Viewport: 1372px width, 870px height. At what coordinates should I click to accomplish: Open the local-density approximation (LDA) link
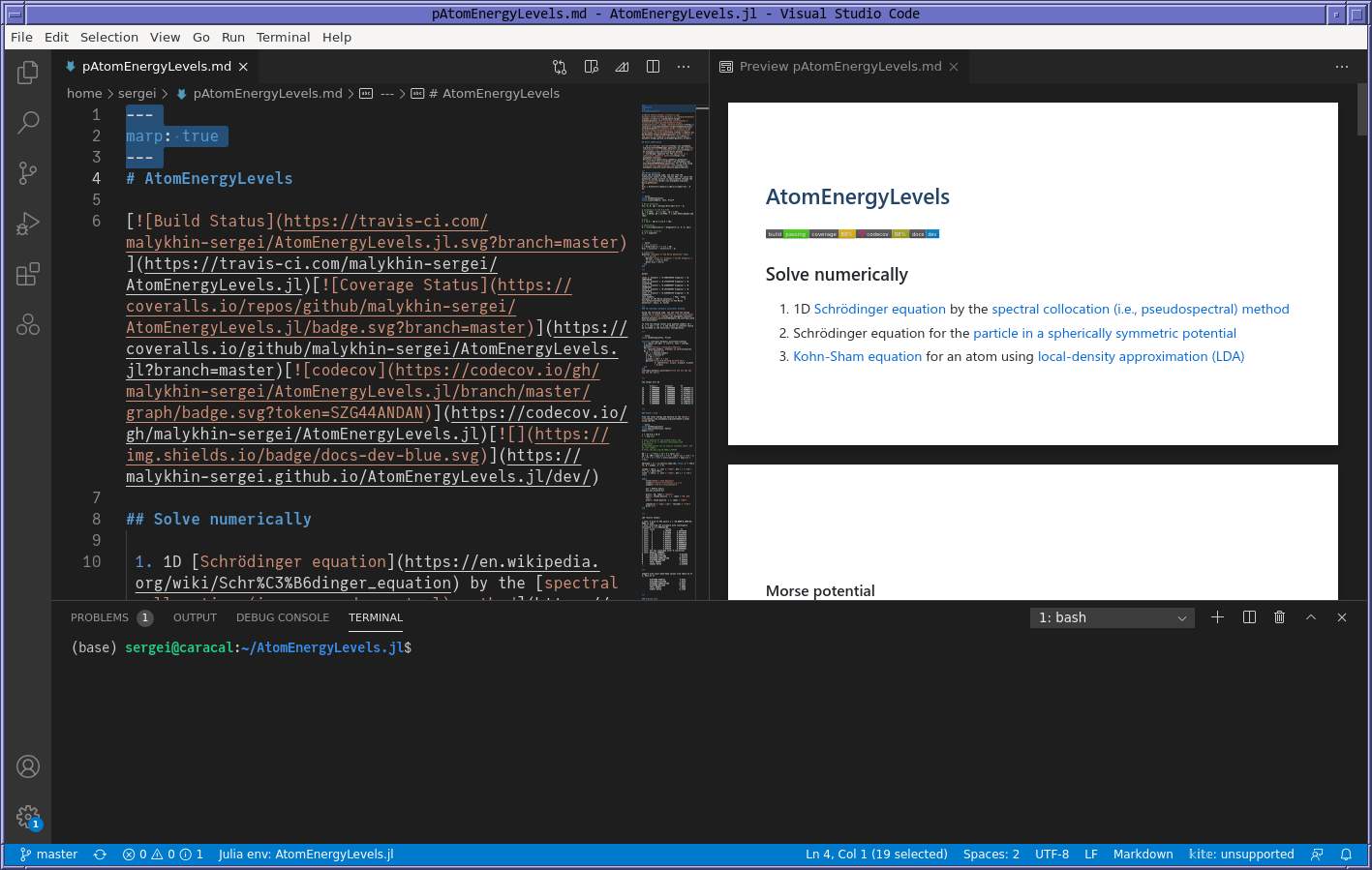coord(1141,356)
